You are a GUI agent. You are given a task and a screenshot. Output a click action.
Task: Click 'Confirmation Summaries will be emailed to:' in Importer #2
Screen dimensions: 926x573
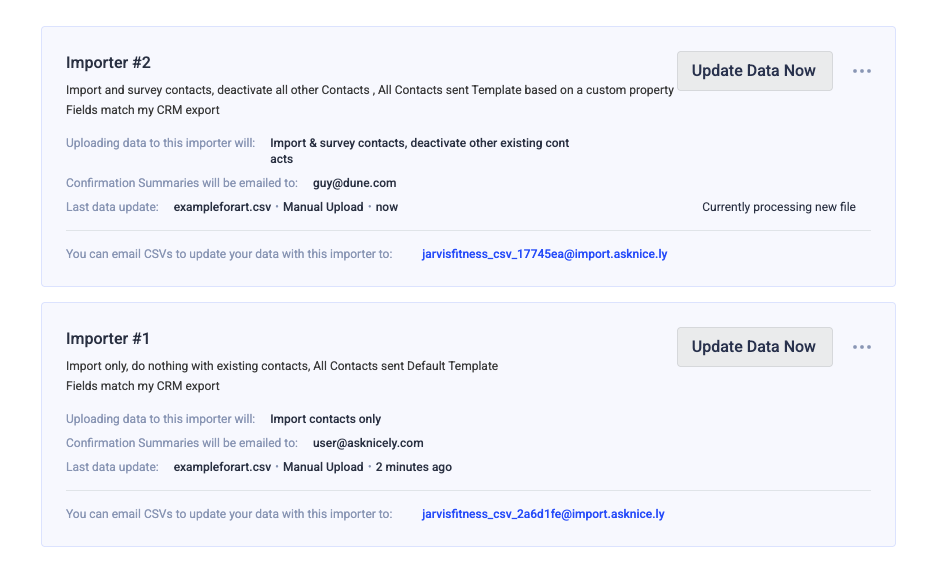182,183
